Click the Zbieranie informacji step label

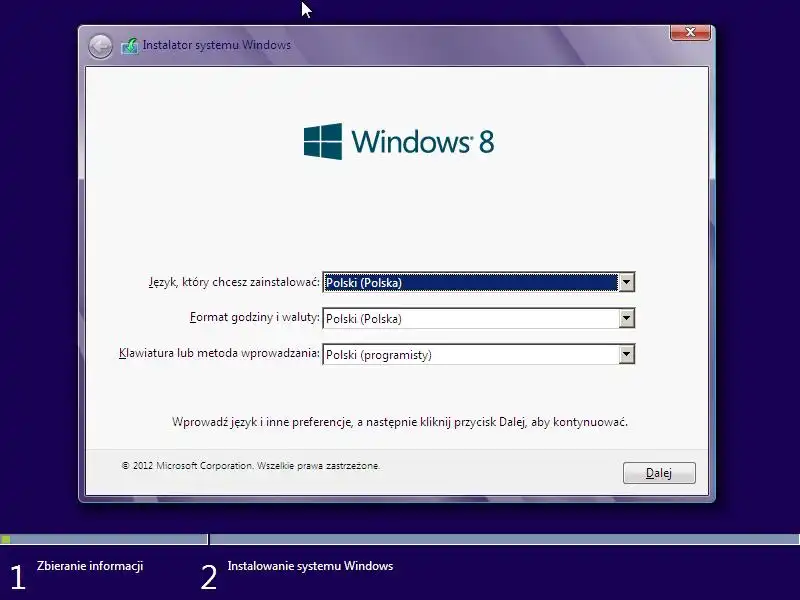pyautogui.click(x=90, y=566)
